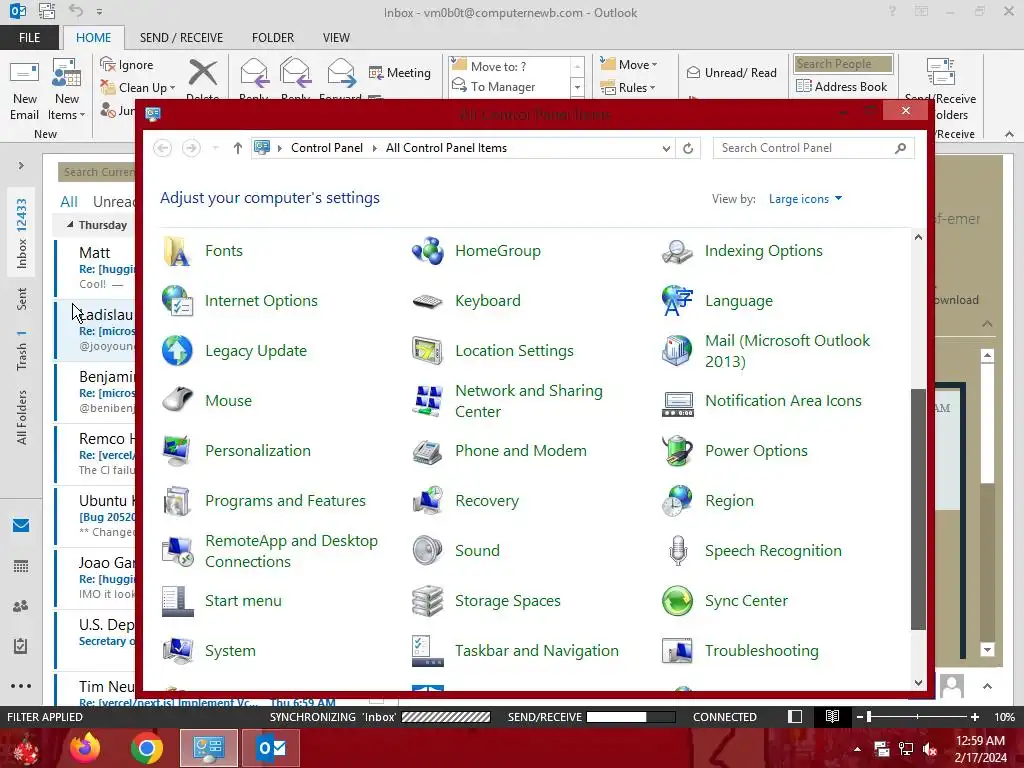Open the Mail (Microsoft Outlook 2013) icon

click(x=677, y=351)
